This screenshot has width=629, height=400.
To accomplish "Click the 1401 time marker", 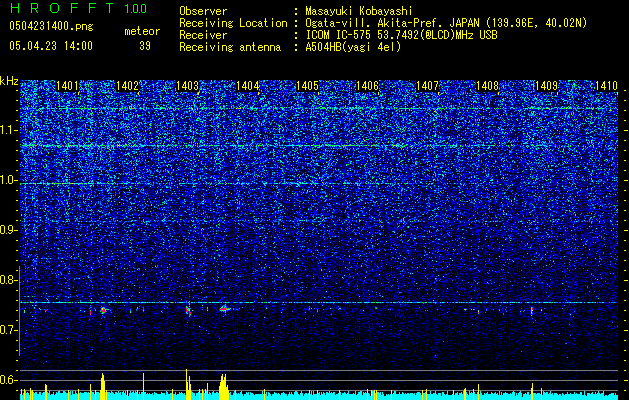I will [67, 85].
